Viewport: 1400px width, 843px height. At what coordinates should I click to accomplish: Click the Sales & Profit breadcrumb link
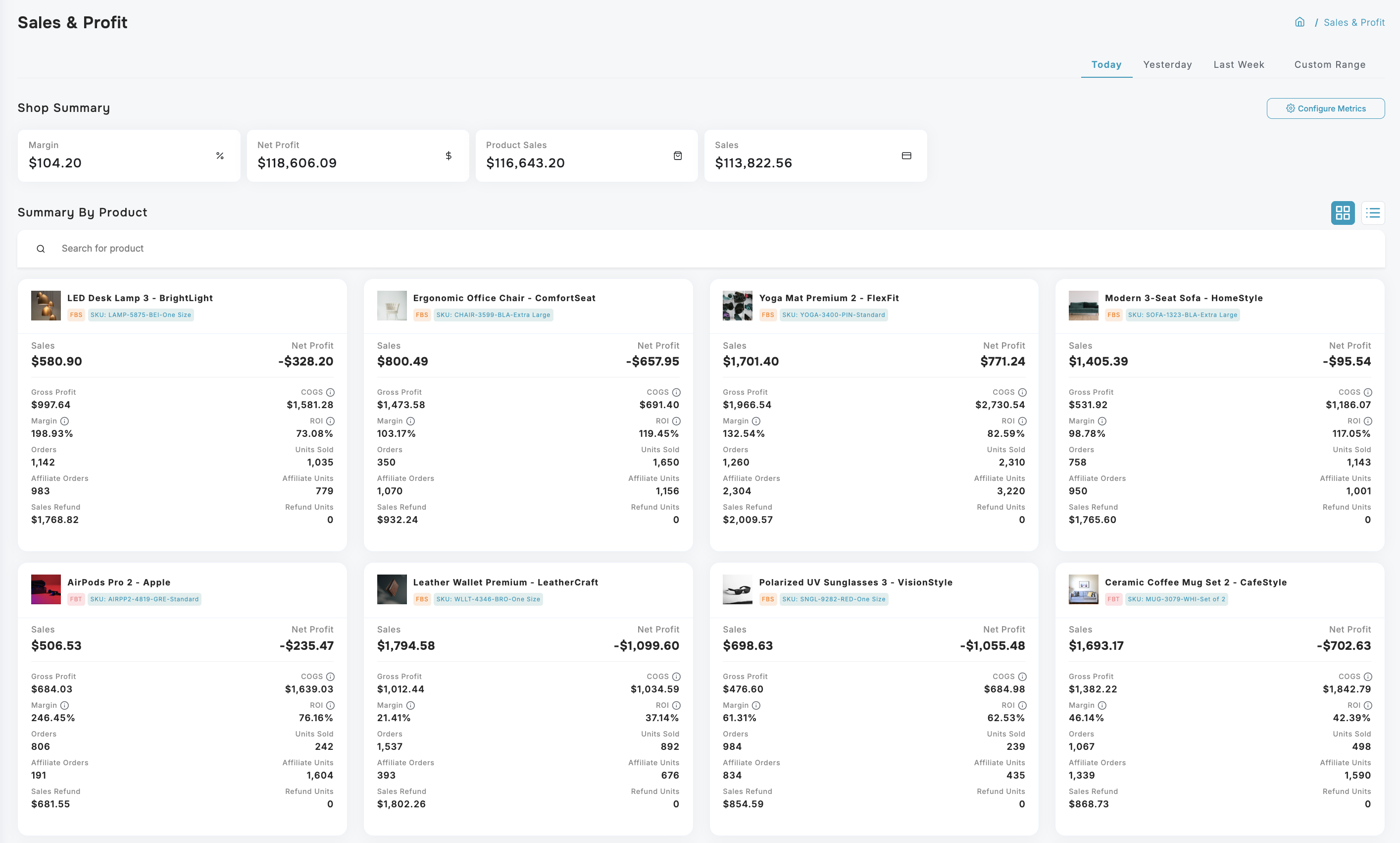tap(1353, 23)
